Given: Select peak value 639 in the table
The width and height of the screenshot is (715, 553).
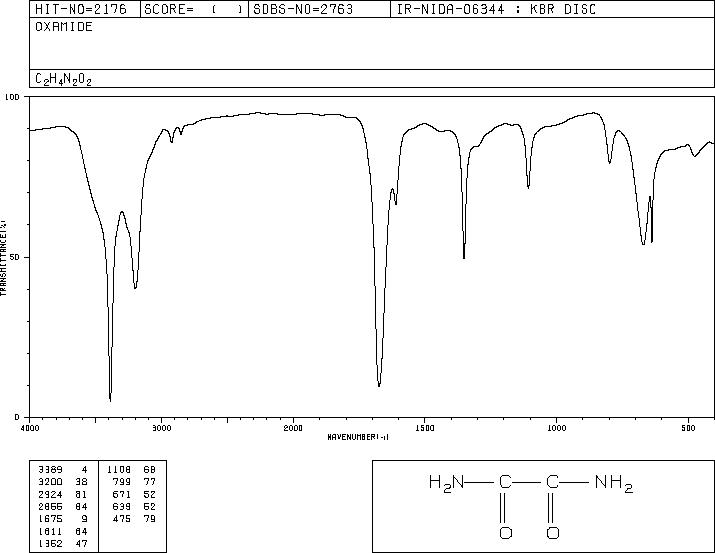Looking at the screenshot, I should (x=122, y=506).
